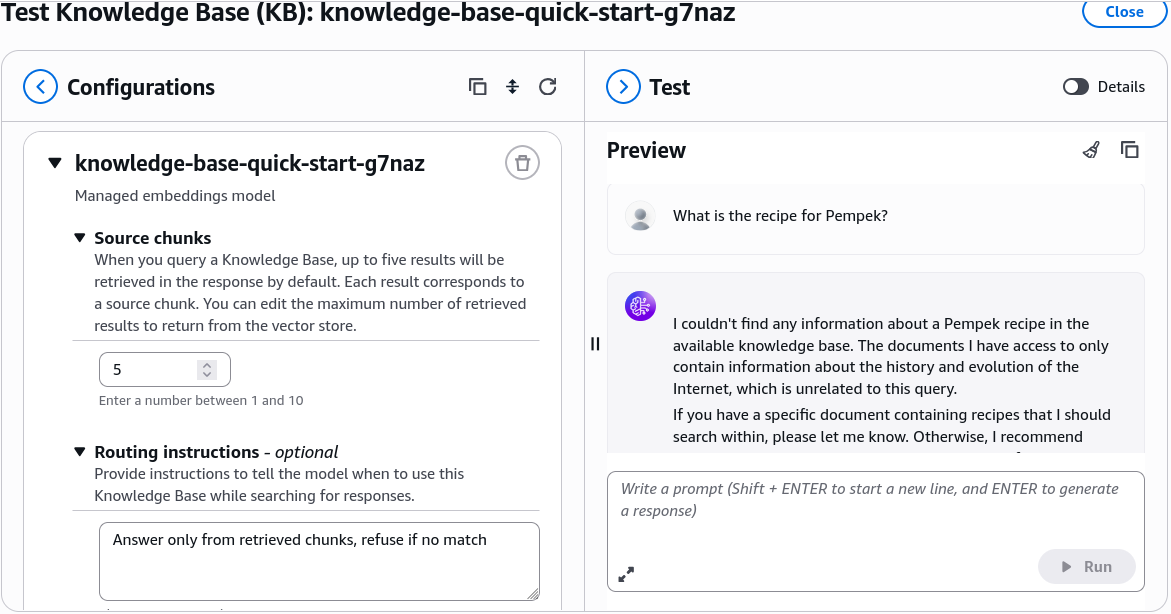The width and height of the screenshot is (1171, 614).
Task: Copy the preview conversation icon
Action: (x=1129, y=150)
